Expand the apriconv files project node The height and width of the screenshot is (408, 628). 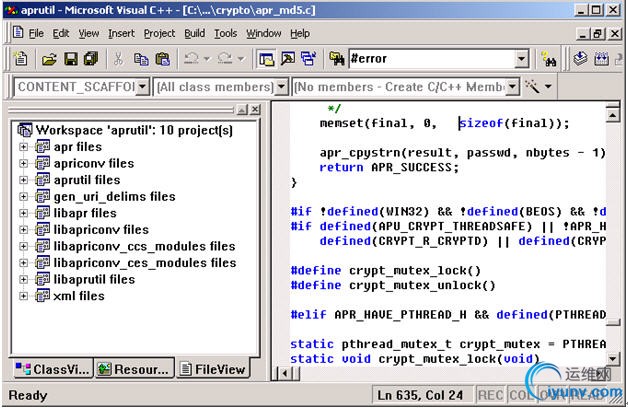[24, 163]
